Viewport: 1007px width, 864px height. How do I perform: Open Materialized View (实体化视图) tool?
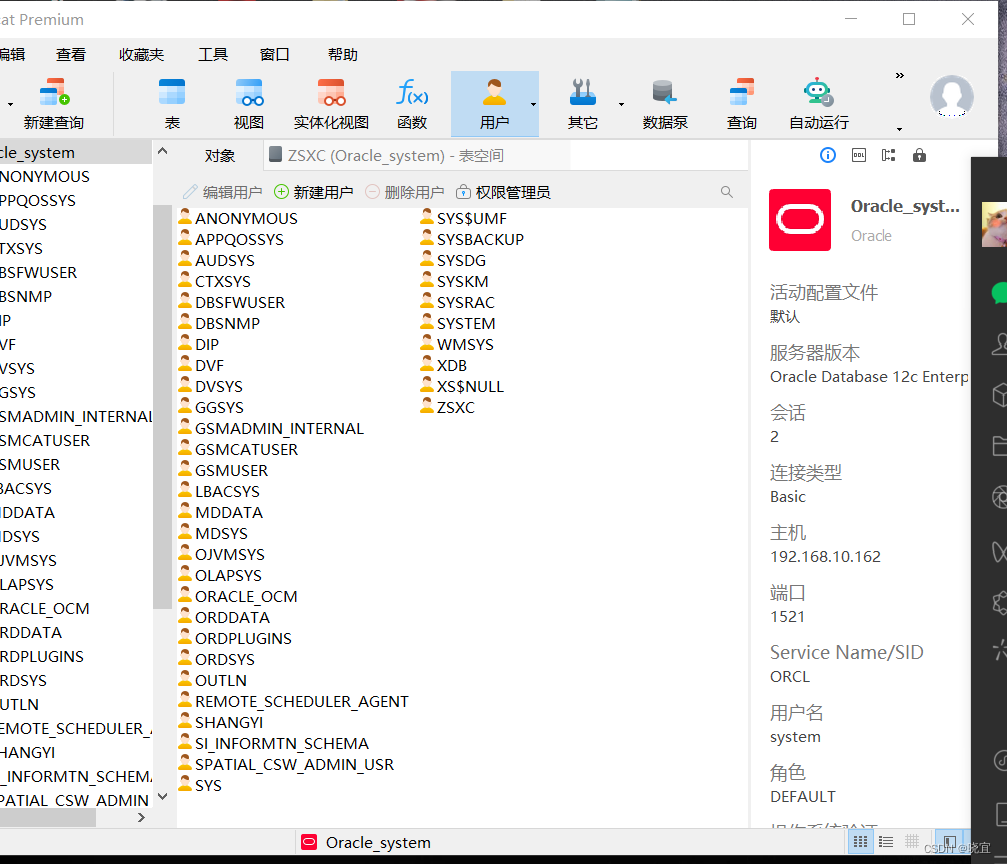(x=331, y=103)
